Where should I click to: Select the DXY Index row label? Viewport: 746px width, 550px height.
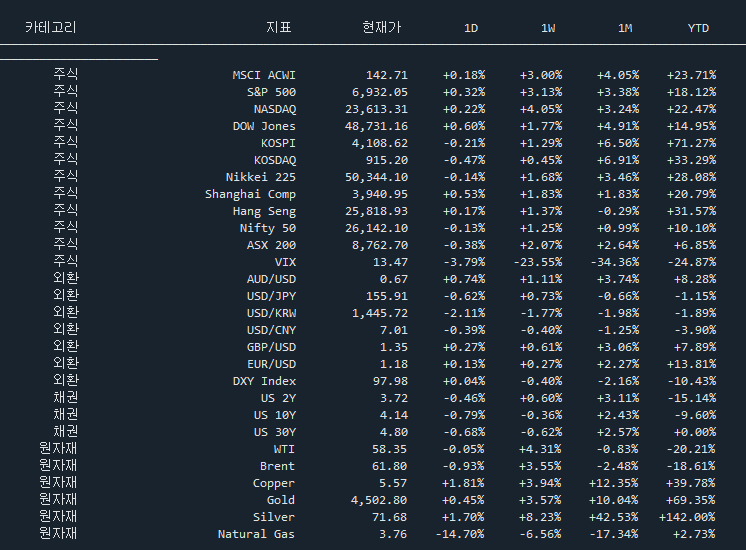pyautogui.click(x=264, y=381)
